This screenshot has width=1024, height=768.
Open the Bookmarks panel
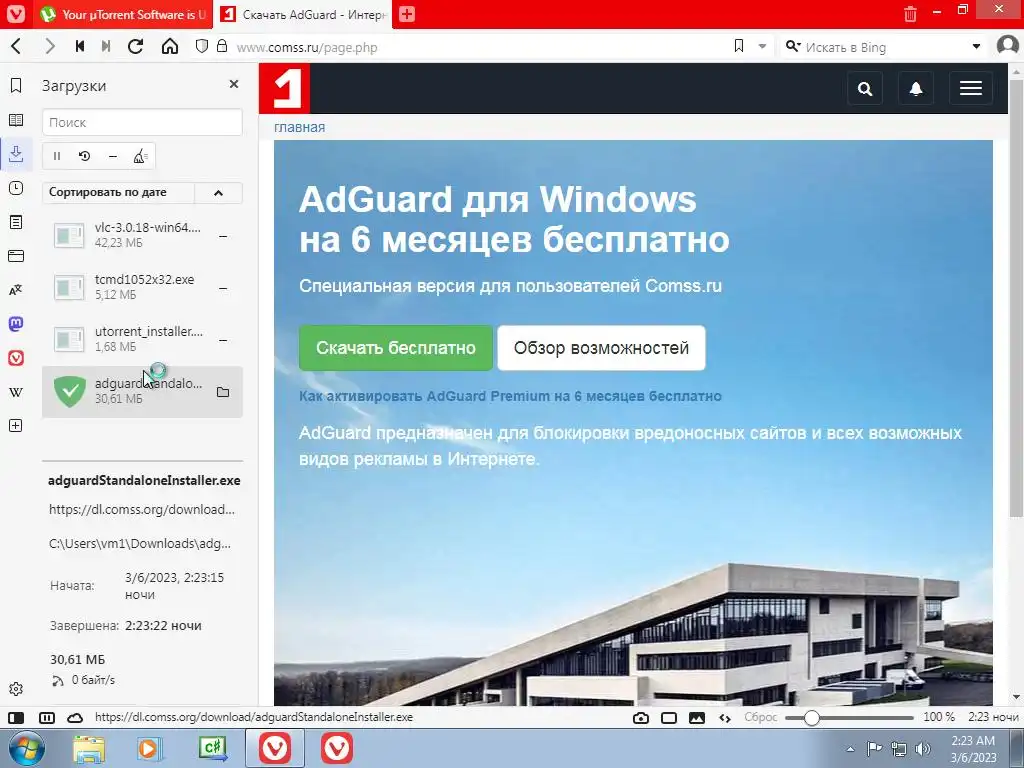click(x=16, y=86)
